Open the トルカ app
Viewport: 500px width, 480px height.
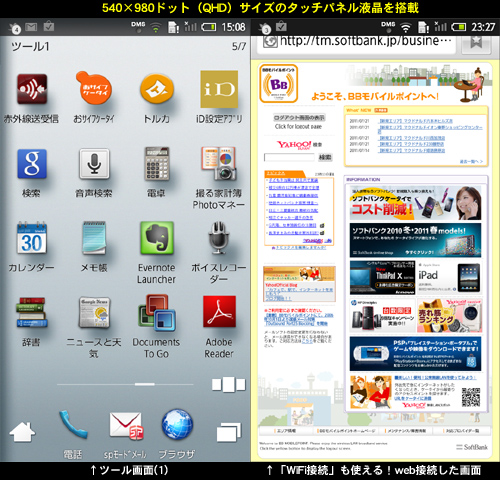click(157, 88)
